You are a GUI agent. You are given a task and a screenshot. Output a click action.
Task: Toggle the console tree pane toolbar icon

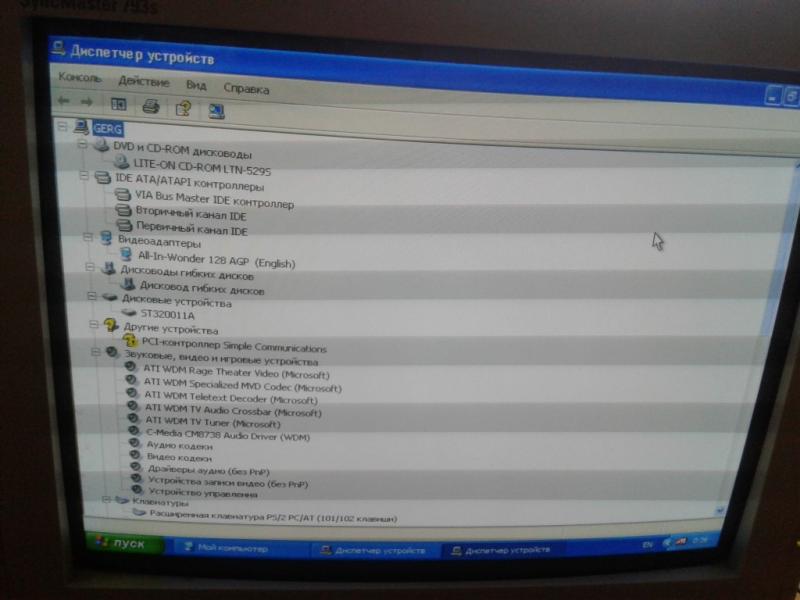pos(118,104)
